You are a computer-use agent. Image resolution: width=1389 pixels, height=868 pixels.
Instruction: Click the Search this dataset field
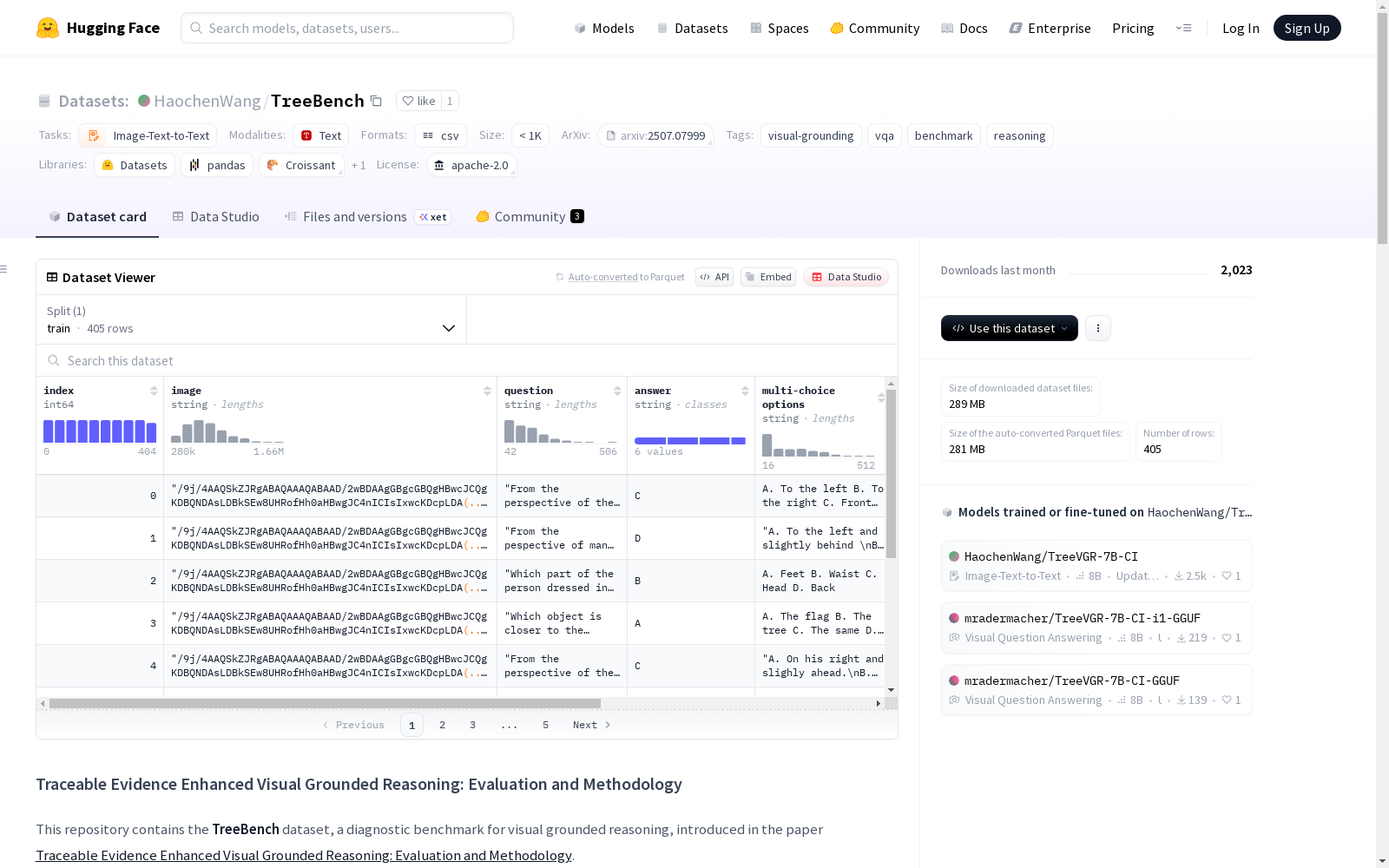coord(467,360)
